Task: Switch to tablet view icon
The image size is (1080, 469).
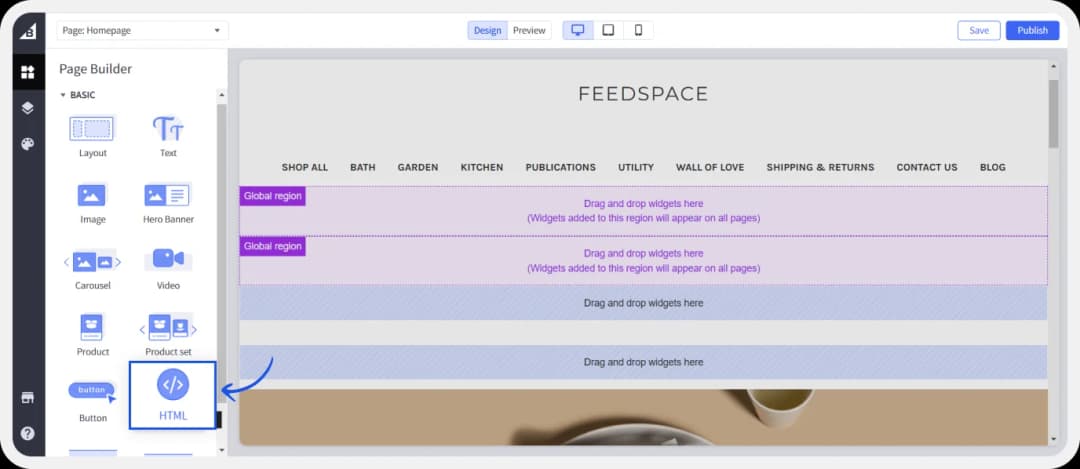Action: [608, 30]
